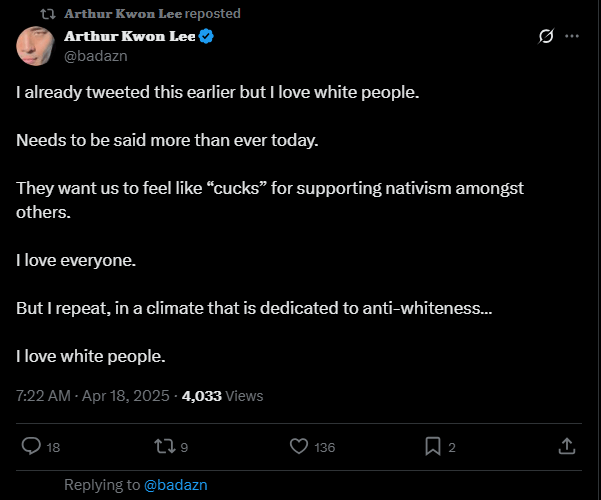Click the reply comment icon
Viewport: 601px width, 500px height.
coord(31,447)
